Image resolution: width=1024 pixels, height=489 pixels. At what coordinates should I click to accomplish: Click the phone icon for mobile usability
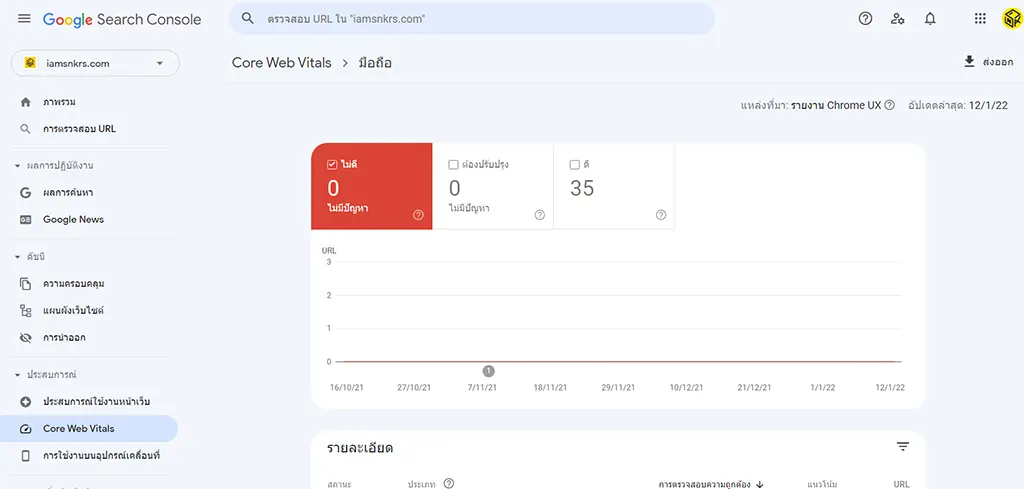(25, 456)
